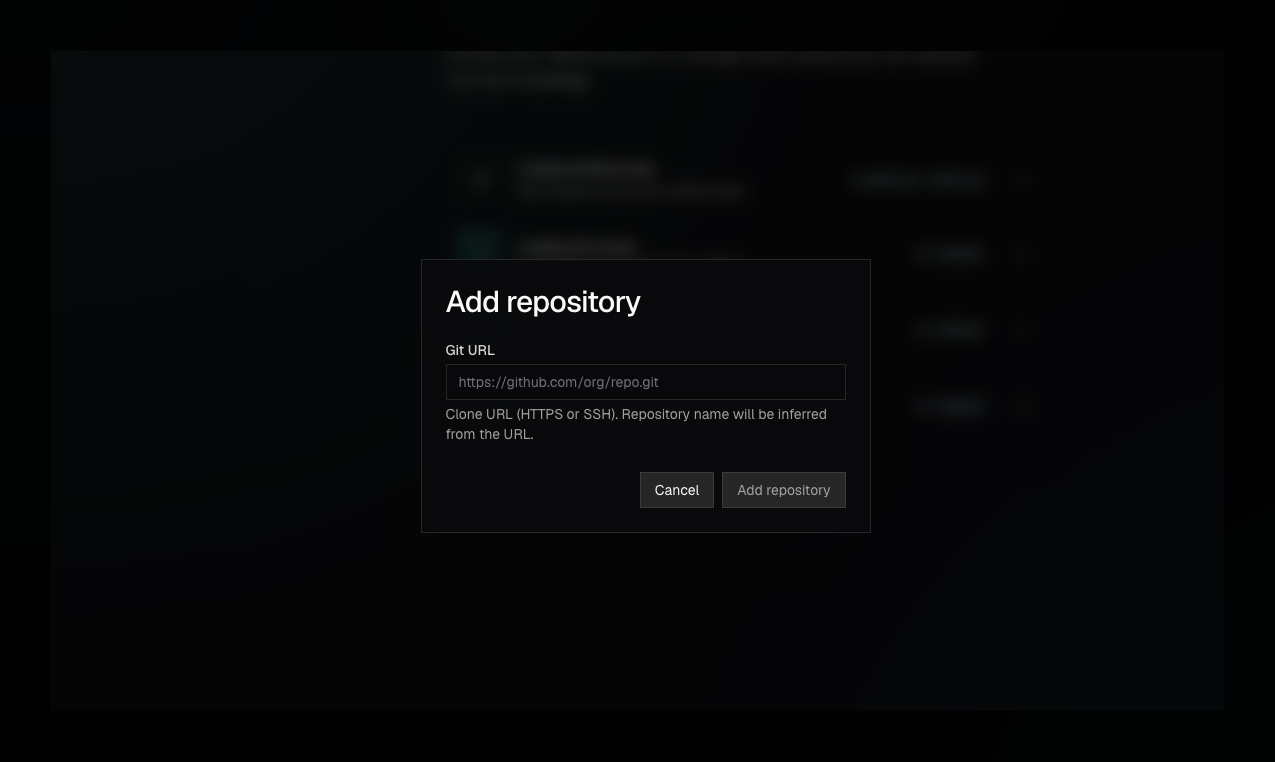Click the grayed Add repository submit button
The height and width of the screenshot is (762, 1275).
point(784,490)
